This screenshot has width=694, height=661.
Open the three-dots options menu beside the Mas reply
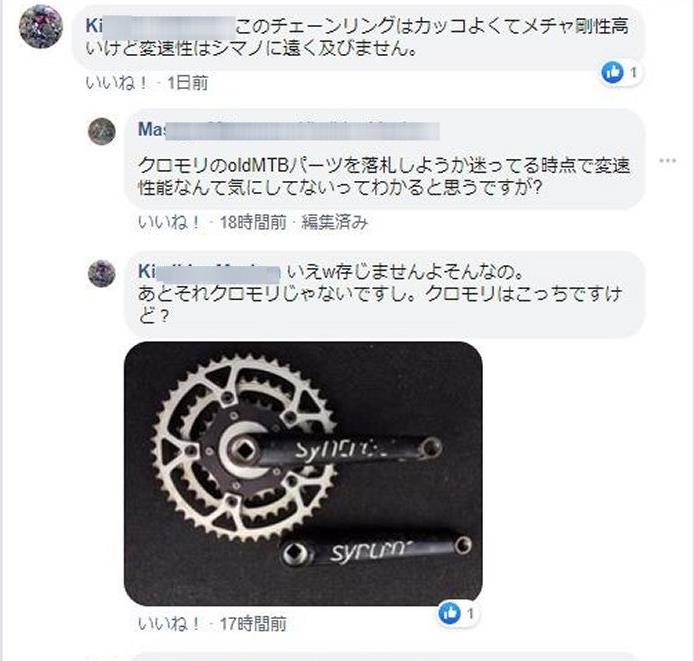[x=667, y=160]
